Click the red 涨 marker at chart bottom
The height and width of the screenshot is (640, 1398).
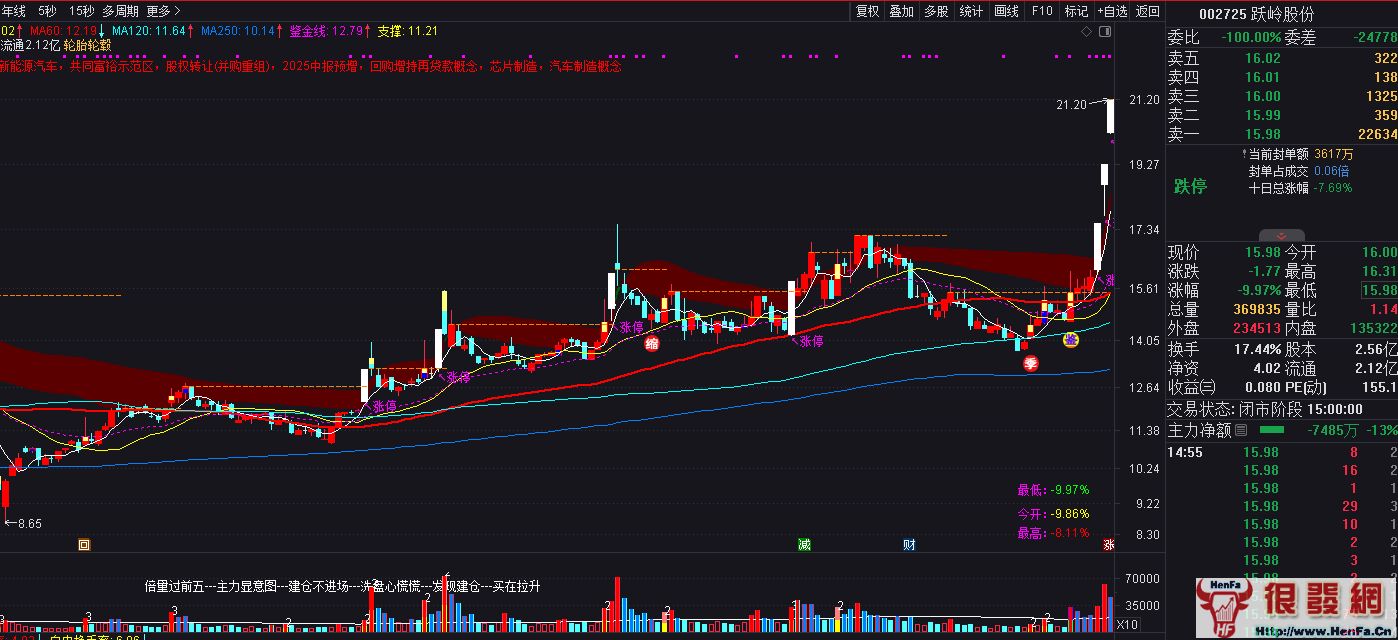click(x=1108, y=545)
